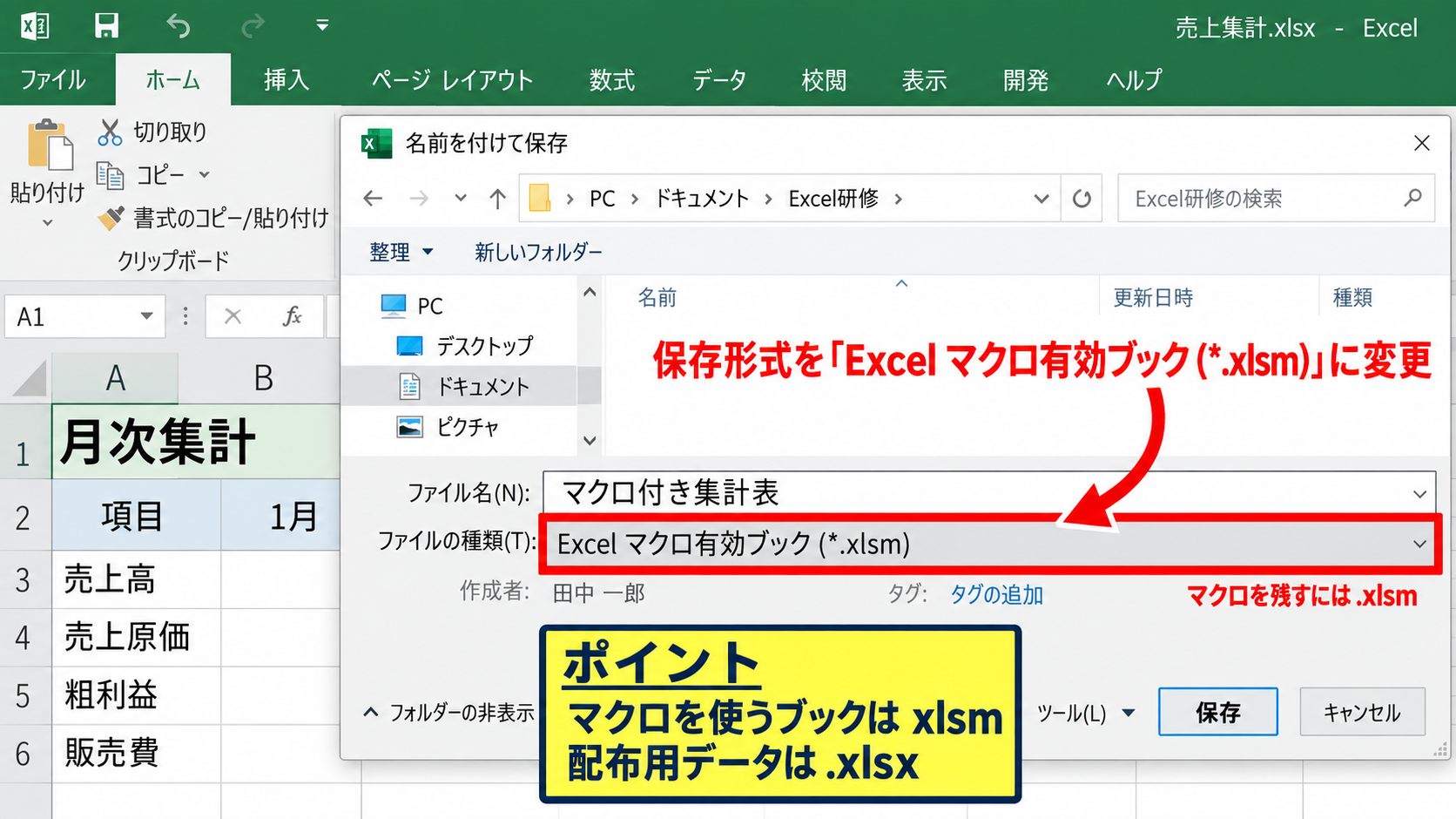1456x819 pixels.
Task: Click the 貼り付け clipboard icon
Action: [50, 145]
